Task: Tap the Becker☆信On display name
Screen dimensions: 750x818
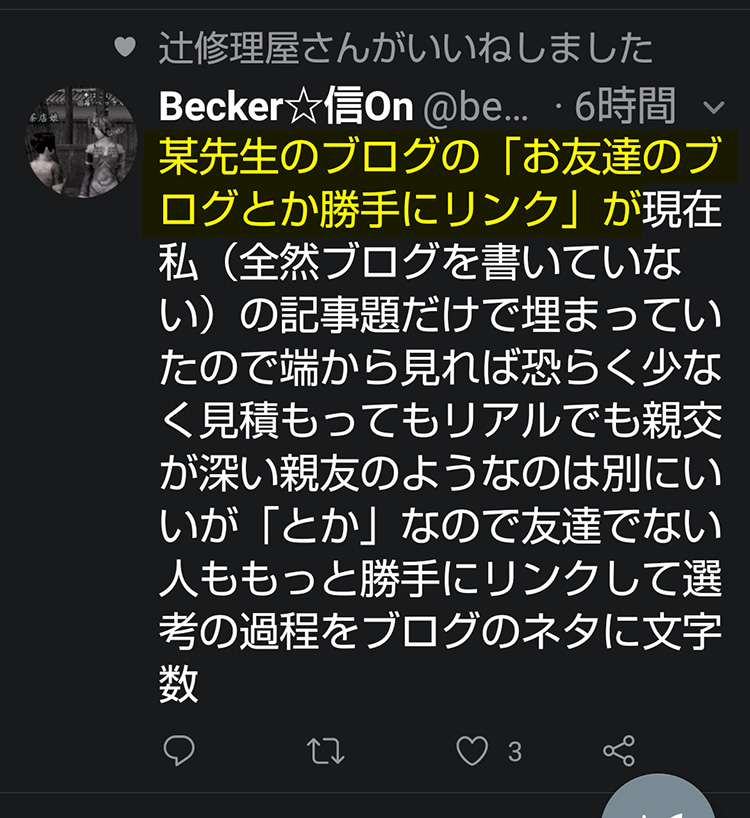Action: pos(286,106)
